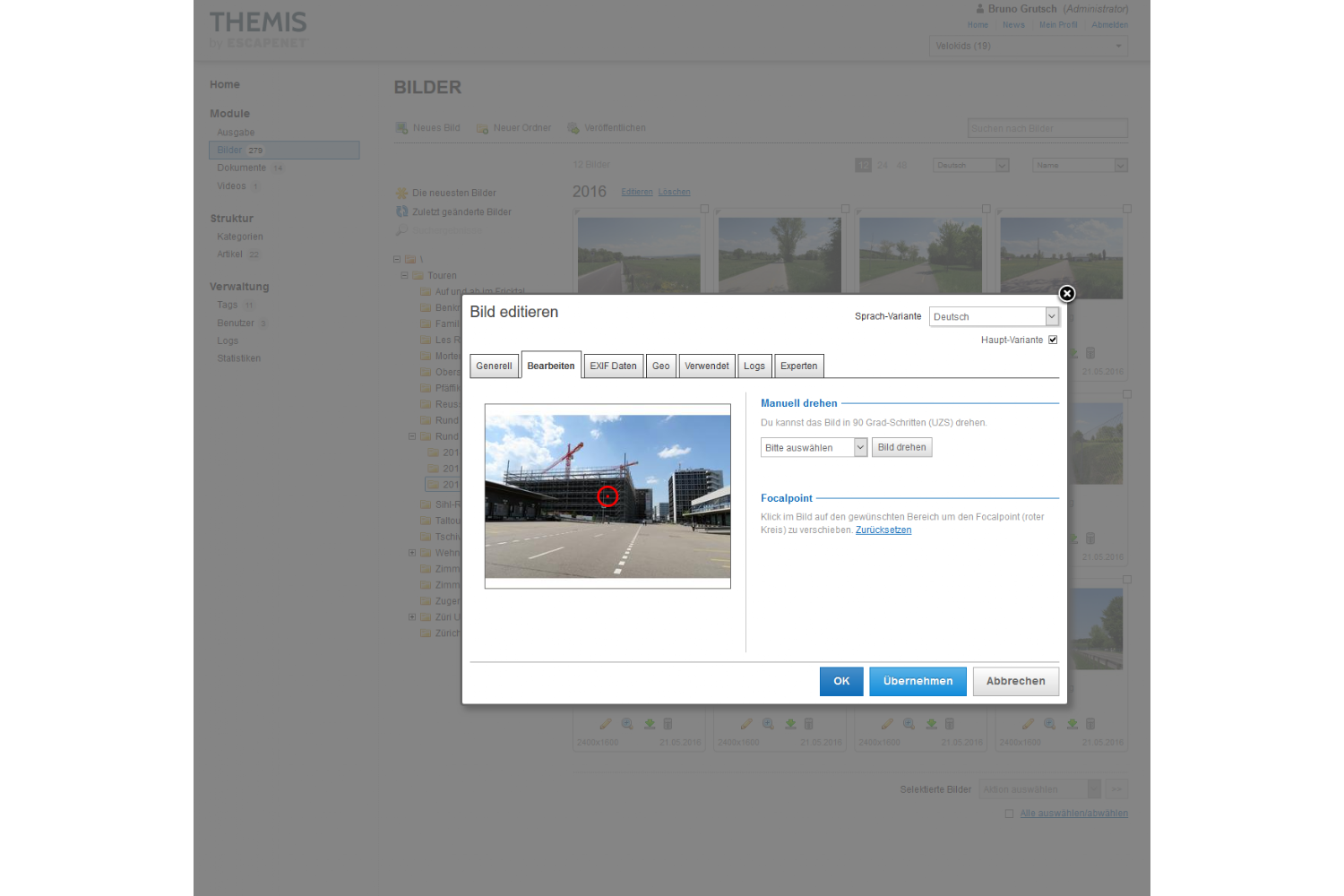Click the pencil edit icon under the bottom-left thumbnail

606,724
